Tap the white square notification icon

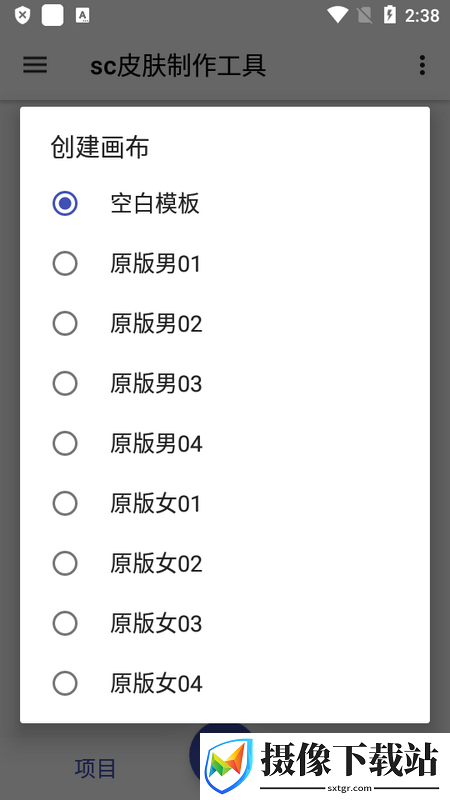(53, 15)
